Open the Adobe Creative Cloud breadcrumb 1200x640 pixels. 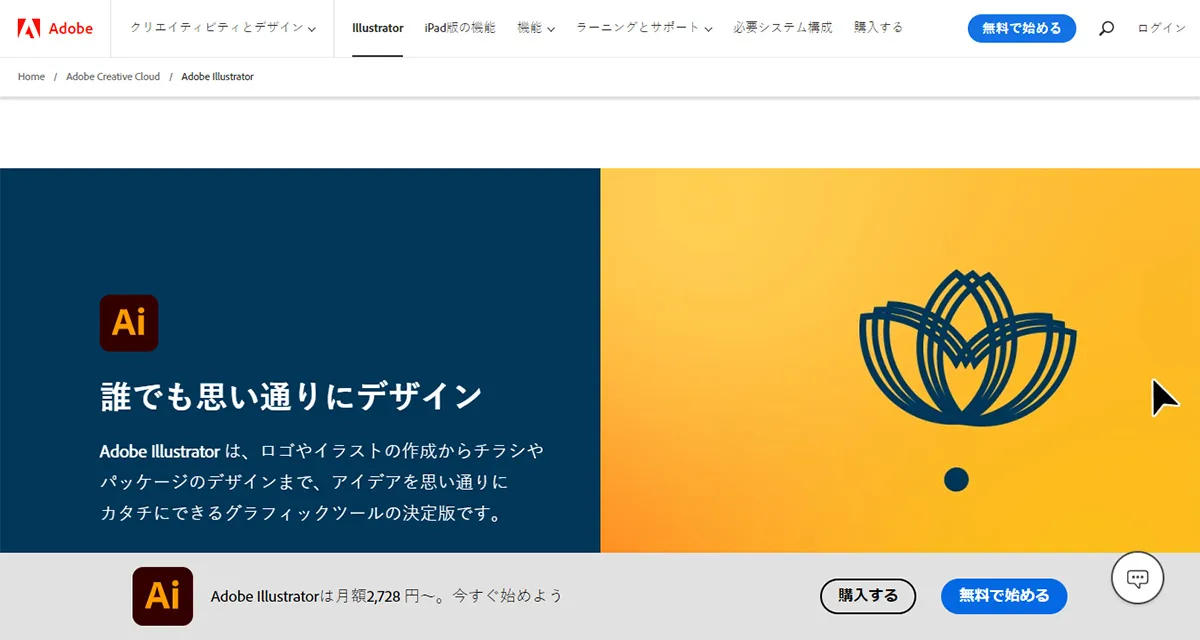coord(113,77)
